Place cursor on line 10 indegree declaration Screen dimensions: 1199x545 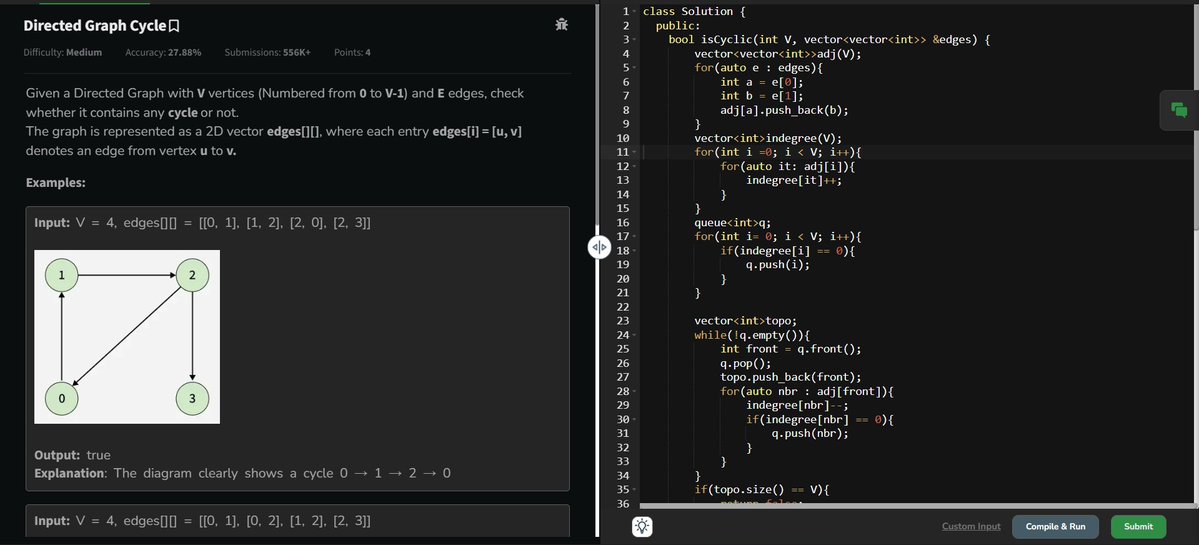[768, 138]
